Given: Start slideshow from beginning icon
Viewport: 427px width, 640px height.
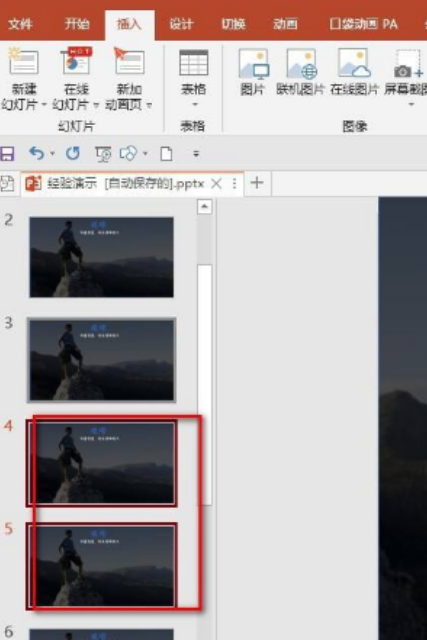Looking at the screenshot, I should [x=103, y=154].
